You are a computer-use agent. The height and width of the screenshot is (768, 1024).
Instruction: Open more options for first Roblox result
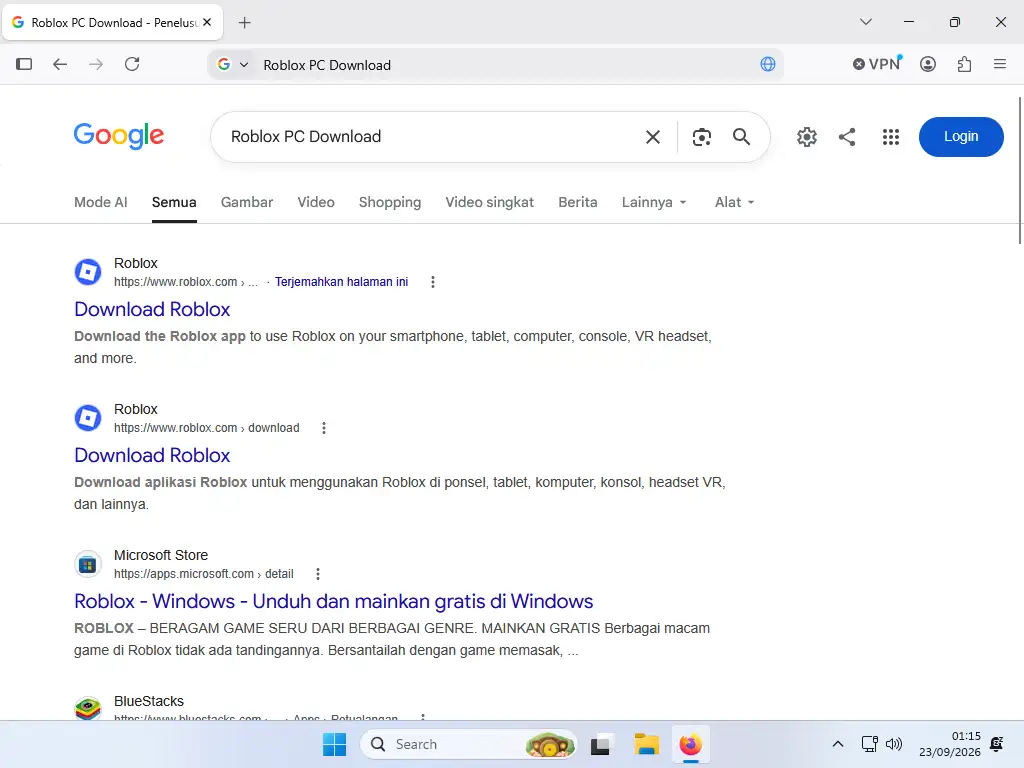coord(432,282)
